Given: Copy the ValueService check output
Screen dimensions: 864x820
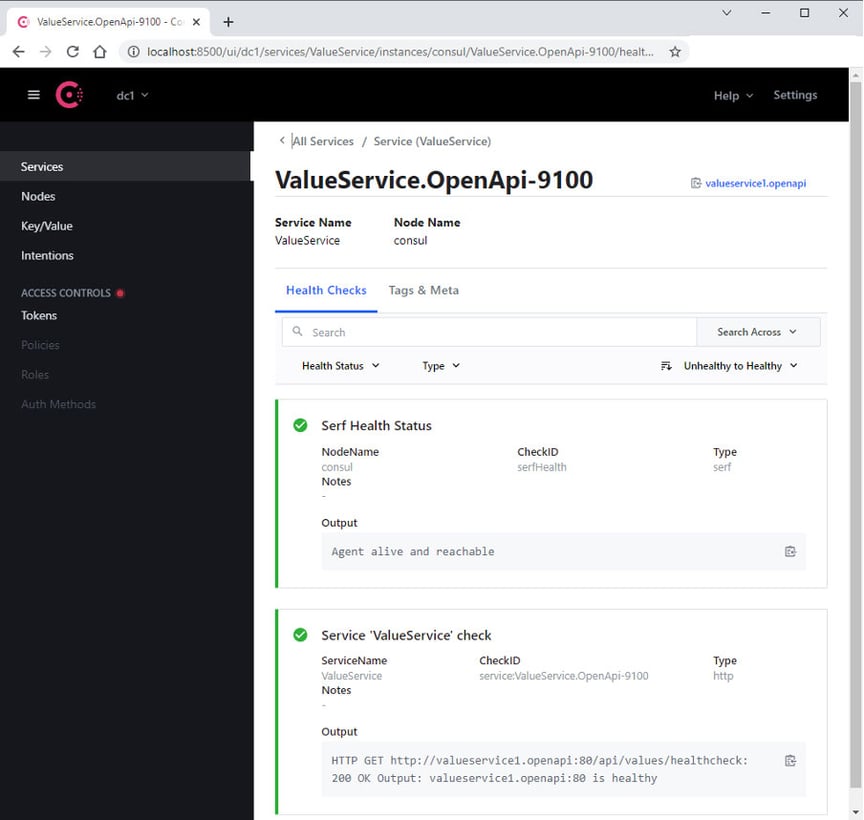Looking at the screenshot, I should point(790,760).
